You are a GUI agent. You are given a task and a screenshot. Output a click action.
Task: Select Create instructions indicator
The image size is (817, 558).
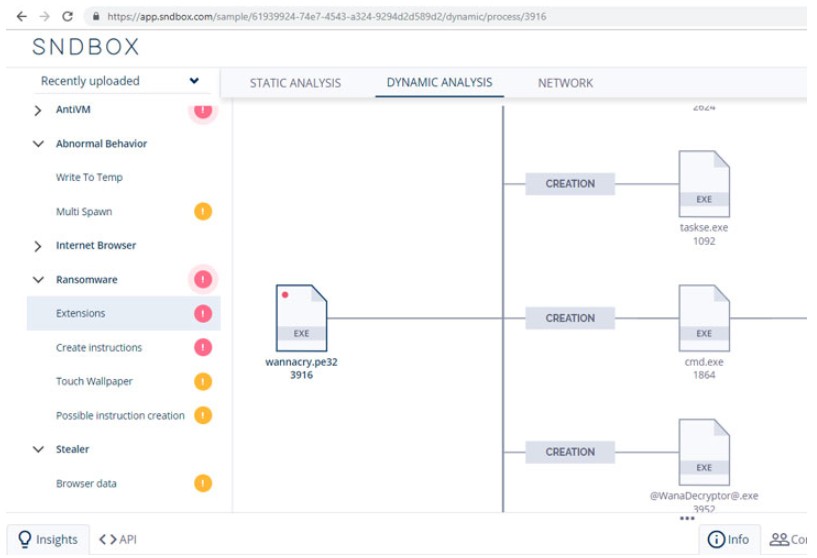[99, 348]
